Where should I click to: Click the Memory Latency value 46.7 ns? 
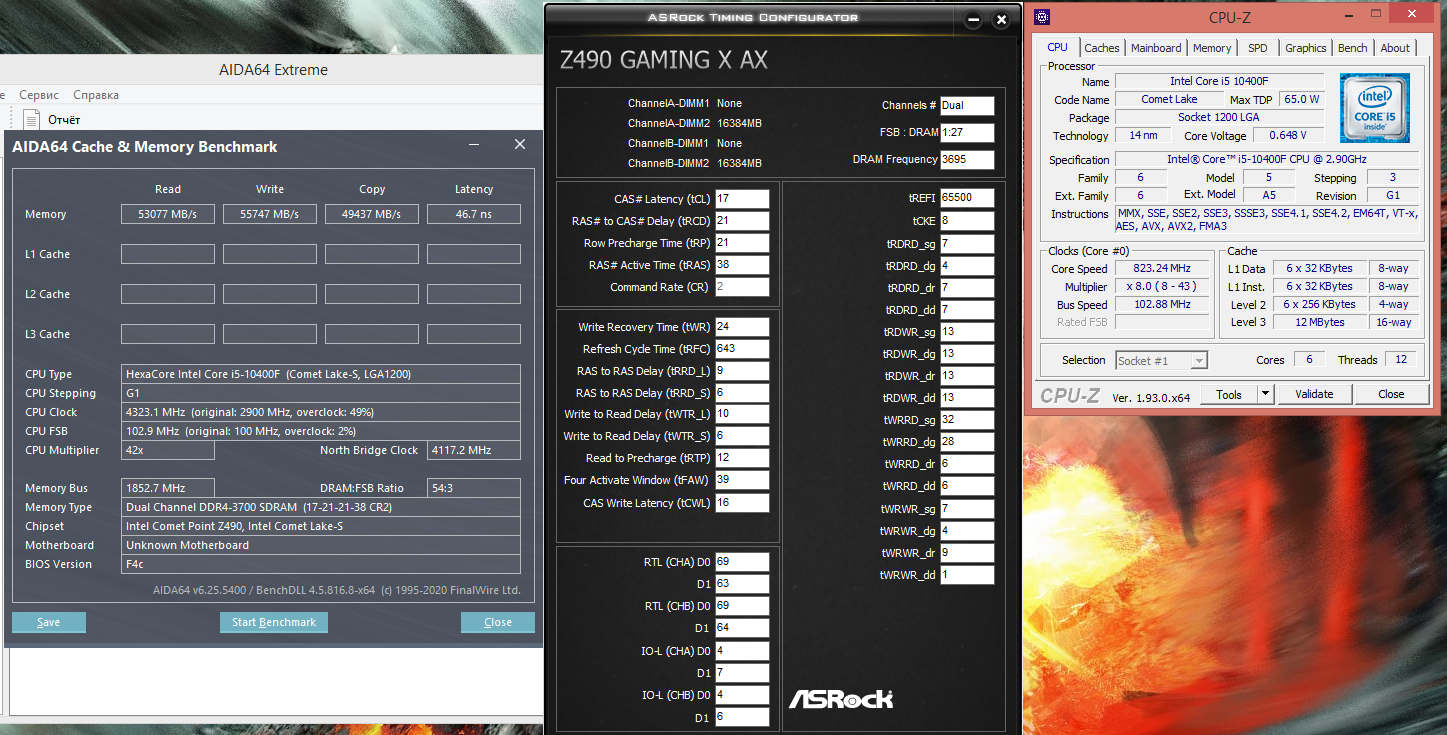474,214
